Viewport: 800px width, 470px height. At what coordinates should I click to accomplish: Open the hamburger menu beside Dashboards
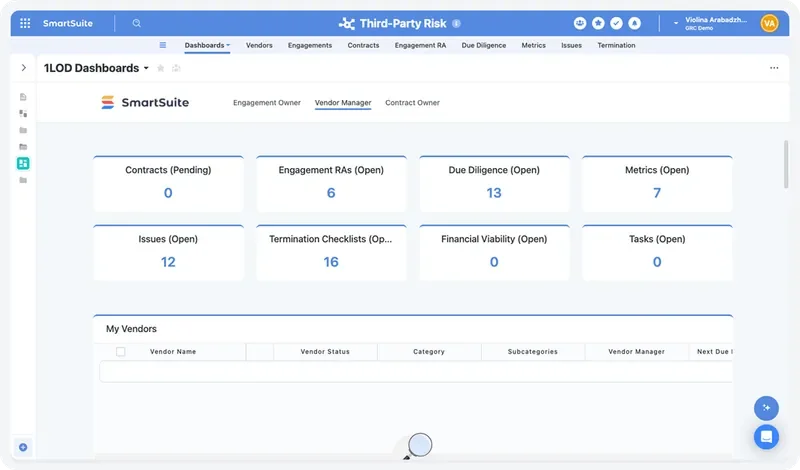163,45
